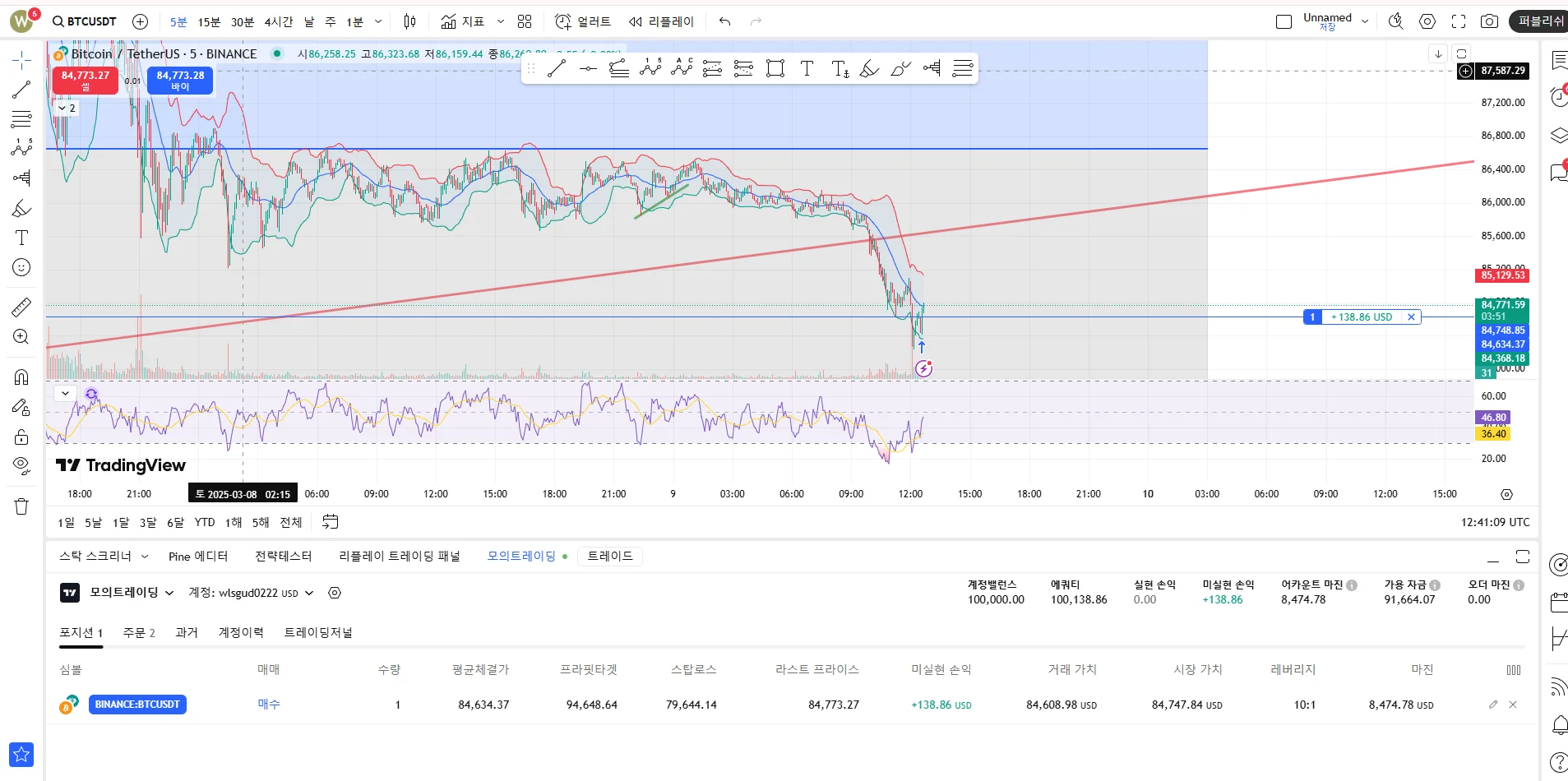Select the Text tool in left toolbar
Screen dimensions: 1568x781
coord(21,238)
